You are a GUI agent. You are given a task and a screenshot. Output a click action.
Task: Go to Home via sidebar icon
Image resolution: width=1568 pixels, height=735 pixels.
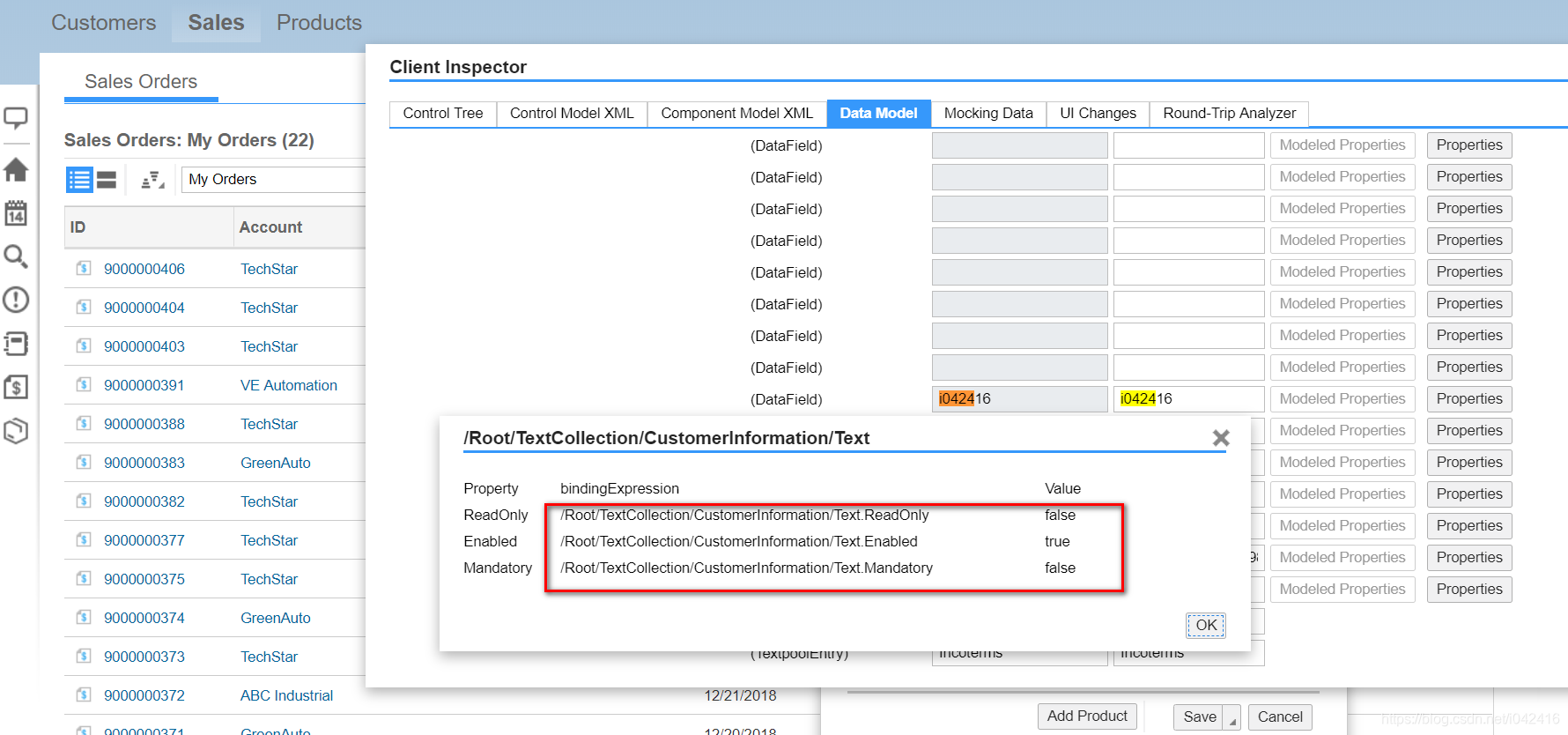tap(16, 169)
